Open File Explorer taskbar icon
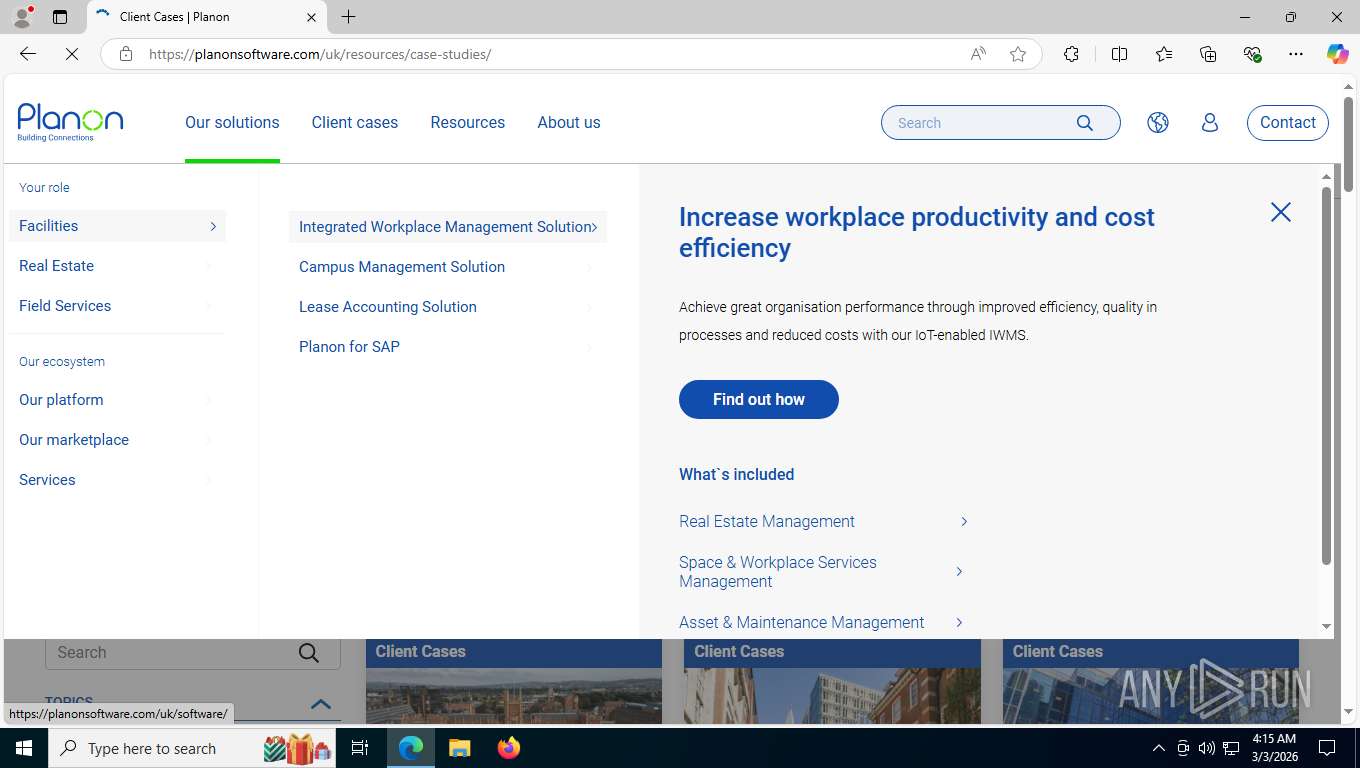The width and height of the screenshot is (1360, 768). [459, 748]
